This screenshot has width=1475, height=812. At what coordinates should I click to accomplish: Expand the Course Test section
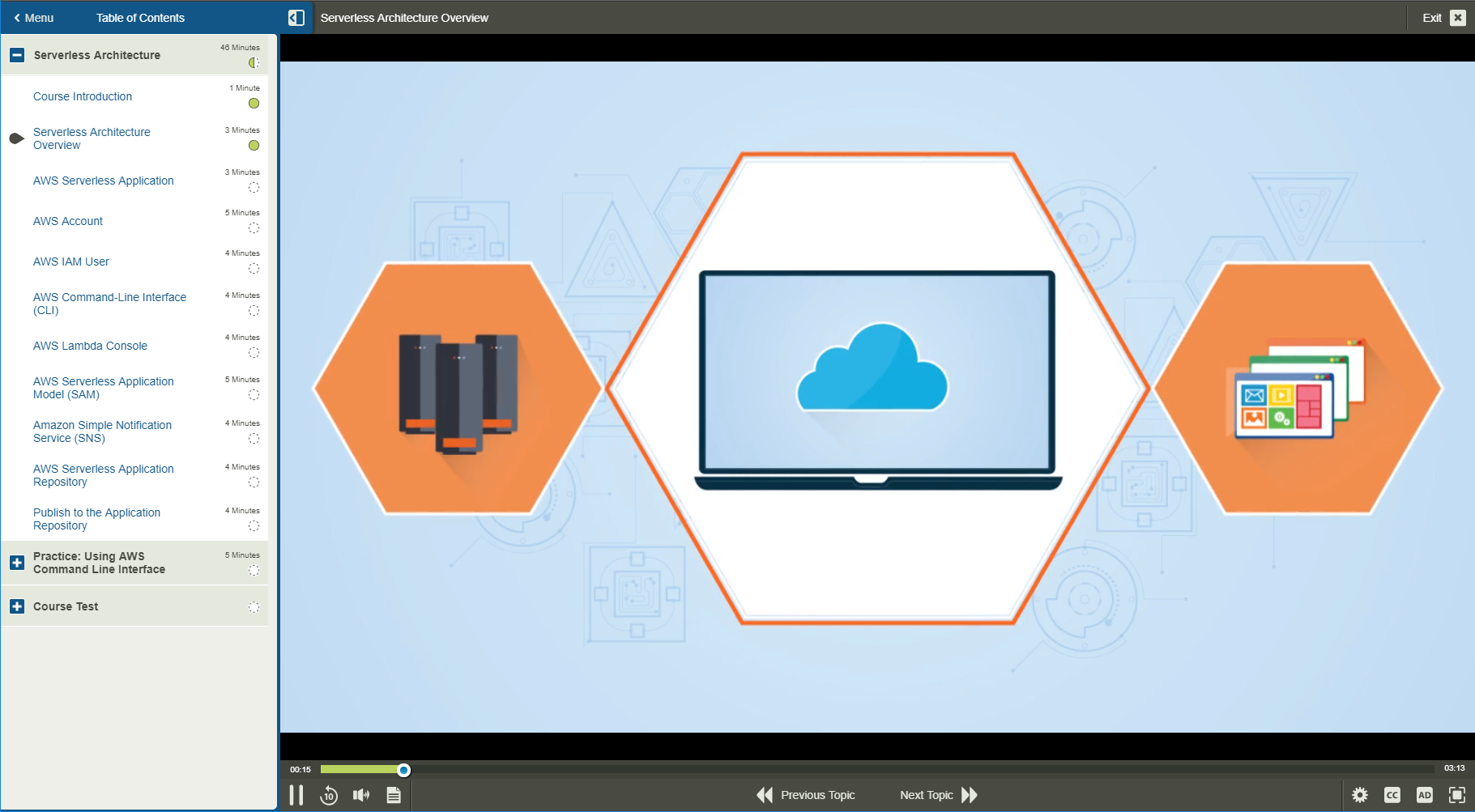tap(17, 606)
